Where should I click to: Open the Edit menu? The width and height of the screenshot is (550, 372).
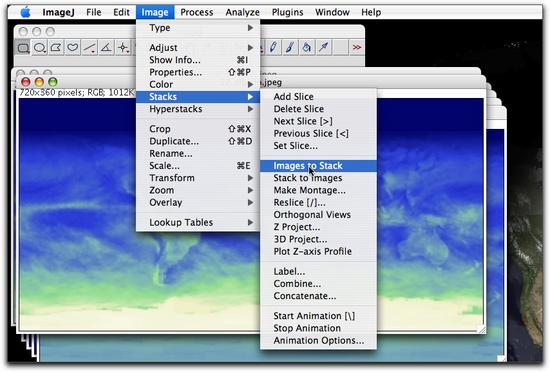click(x=121, y=12)
